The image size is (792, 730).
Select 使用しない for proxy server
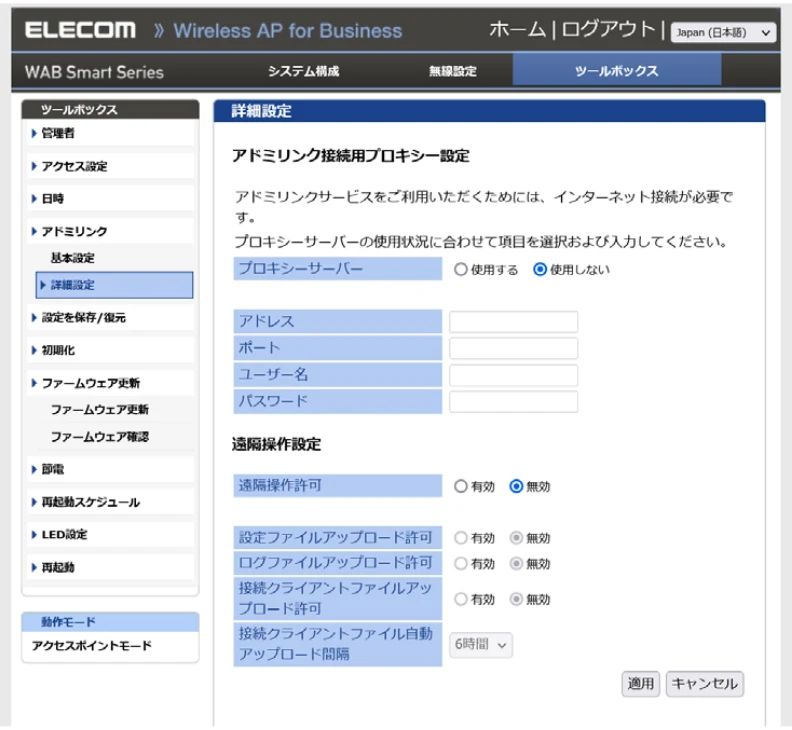pos(539,269)
